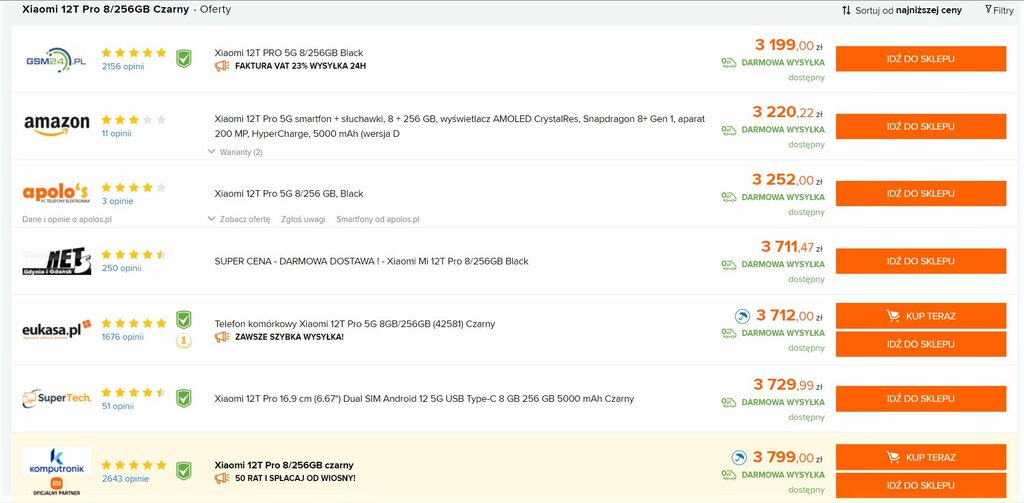Click the Zgłoś uwagi link

pyautogui.click(x=303, y=219)
